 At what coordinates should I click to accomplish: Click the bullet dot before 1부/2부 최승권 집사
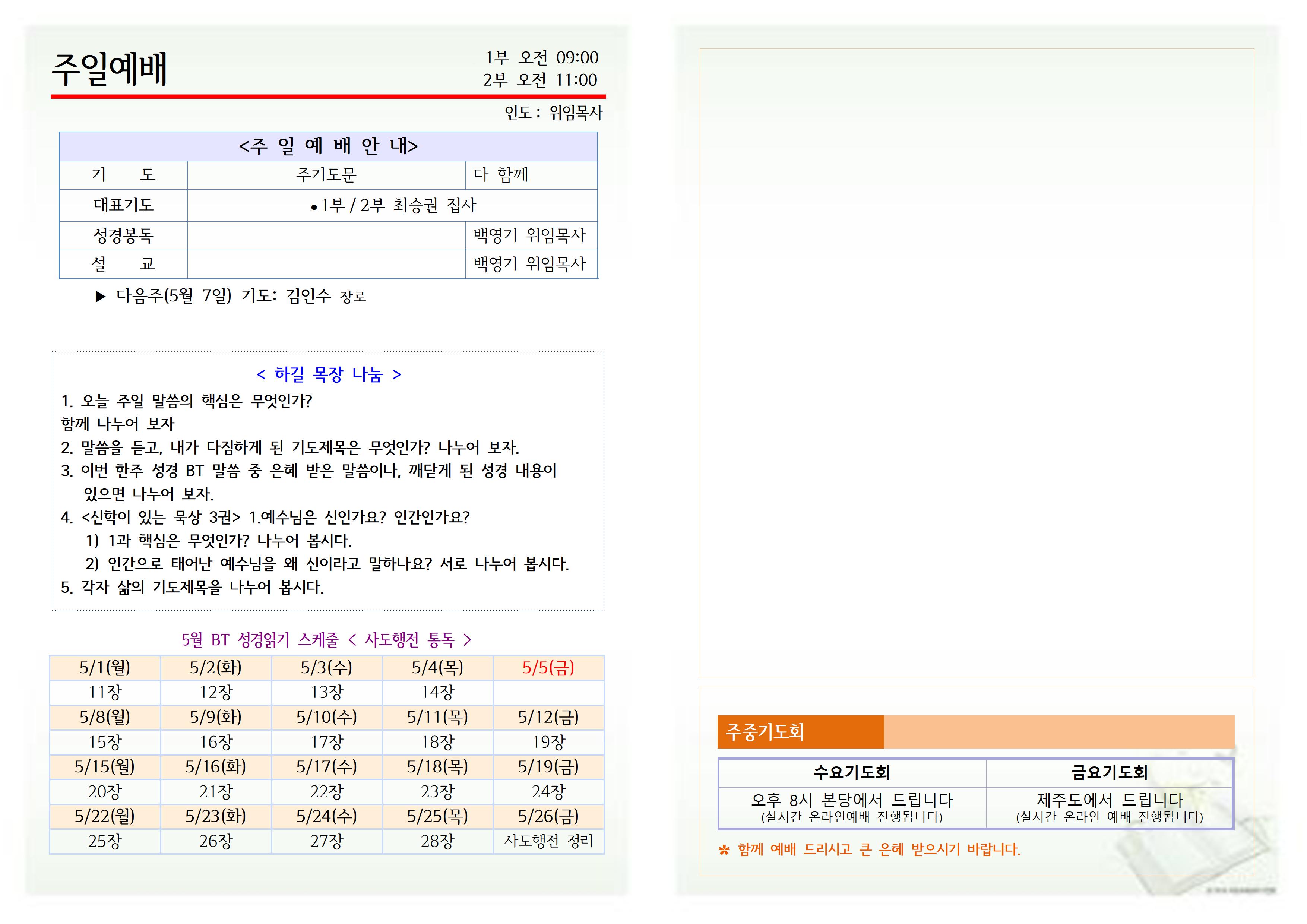pos(314,208)
